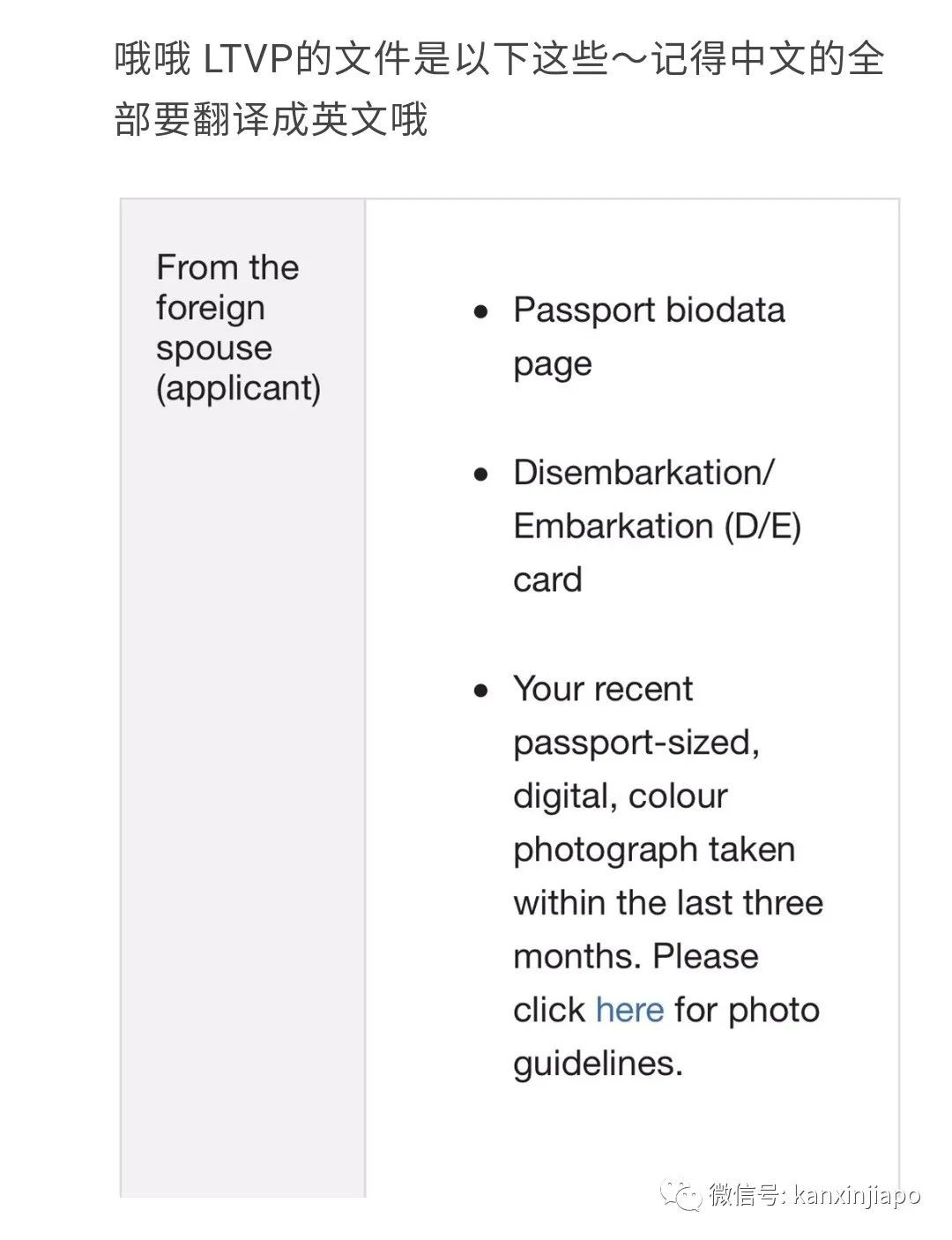
Task: Click the "微信号: kanxinjiapo" watermark text
Action: [815, 1196]
